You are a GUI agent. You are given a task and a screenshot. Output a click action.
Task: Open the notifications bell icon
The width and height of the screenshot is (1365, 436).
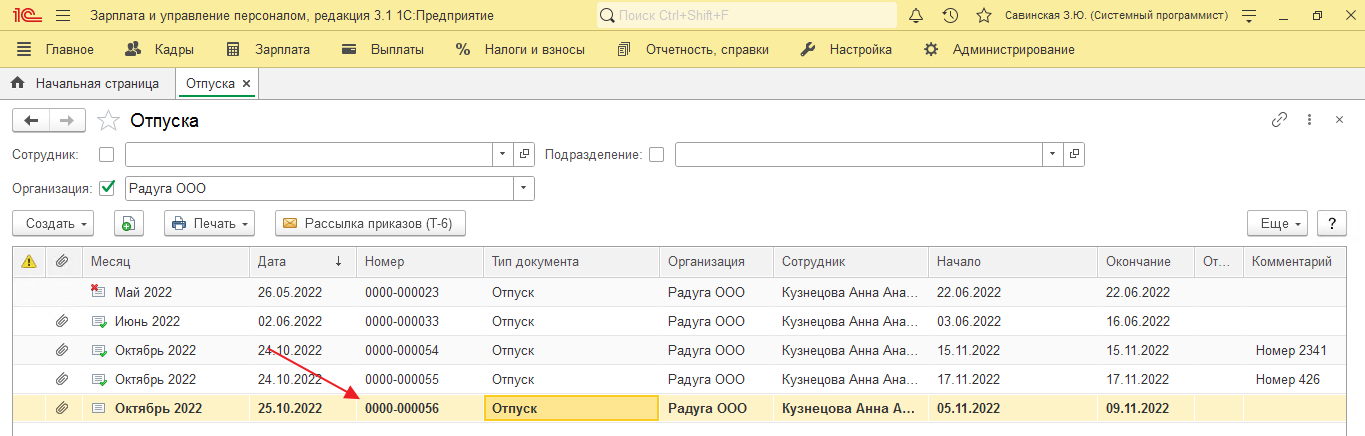point(916,16)
